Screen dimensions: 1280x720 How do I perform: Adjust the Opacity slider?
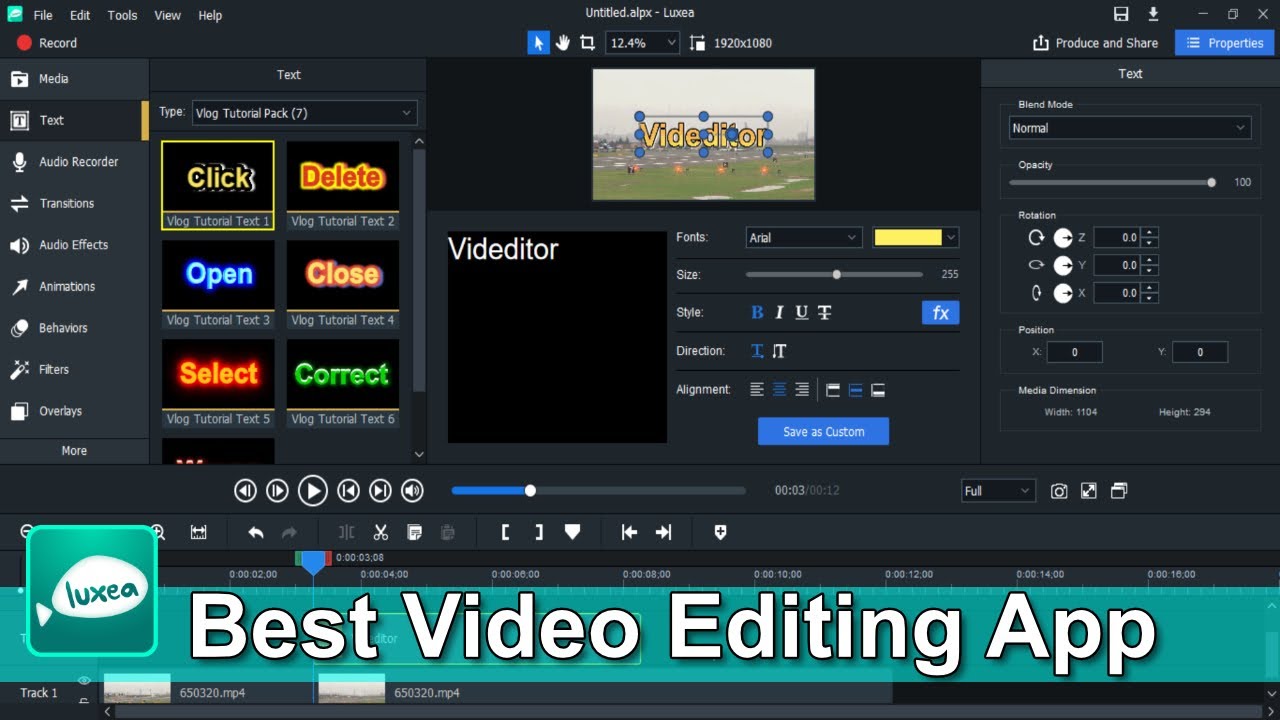pyautogui.click(x=1111, y=183)
